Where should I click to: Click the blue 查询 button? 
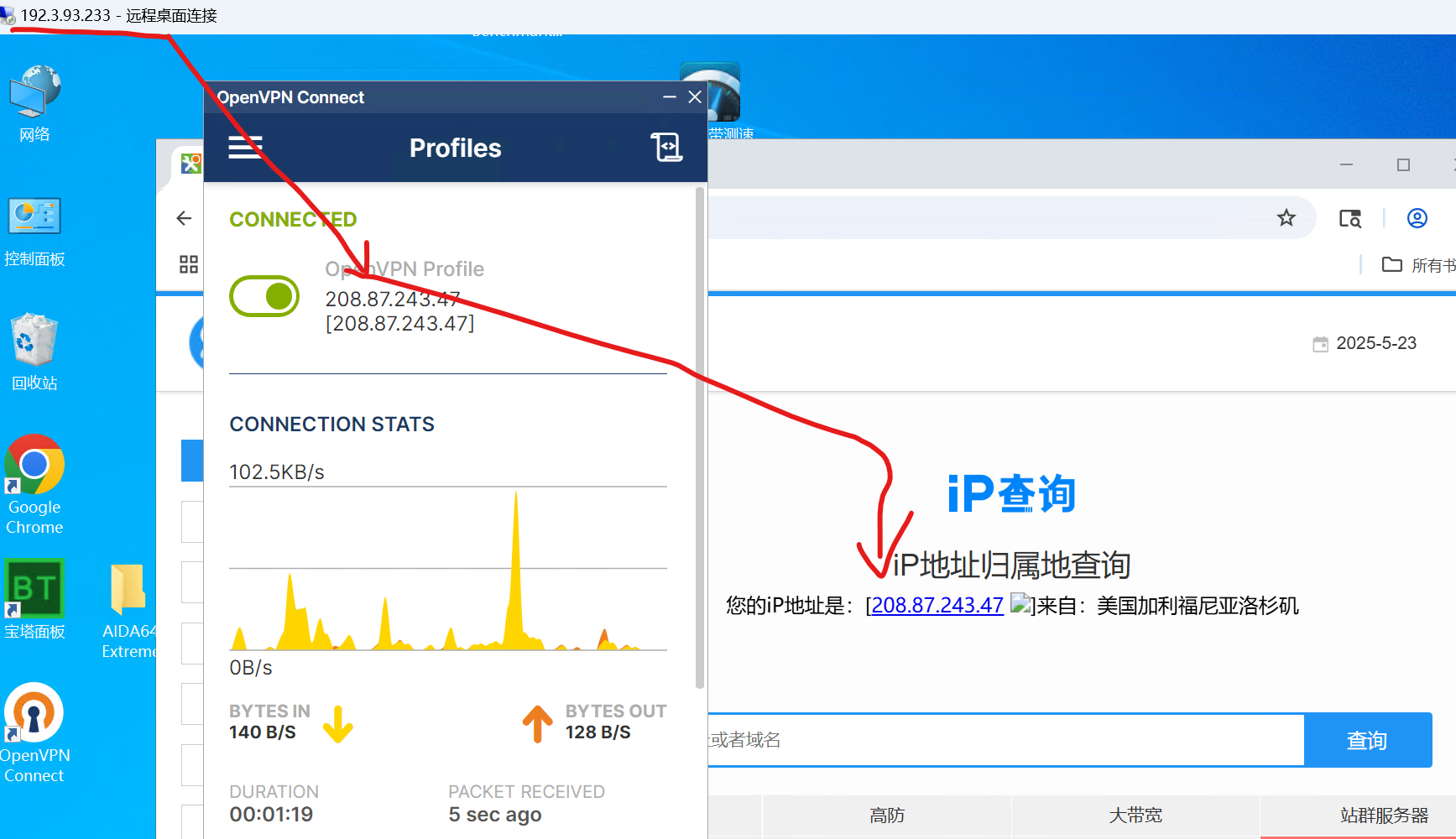[x=1368, y=740]
